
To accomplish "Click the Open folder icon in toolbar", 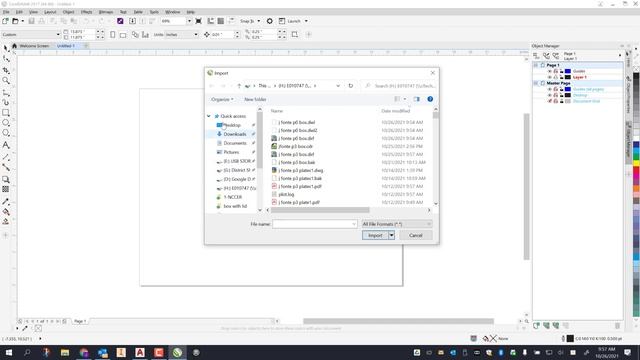I will pyautogui.click(x=15, y=21).
